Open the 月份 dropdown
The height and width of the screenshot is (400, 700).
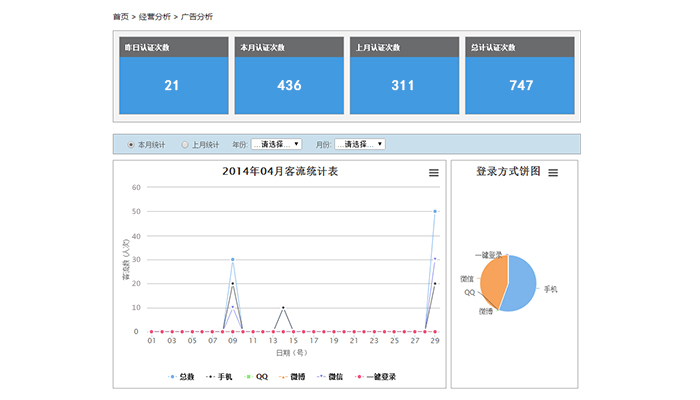(359, 144)
